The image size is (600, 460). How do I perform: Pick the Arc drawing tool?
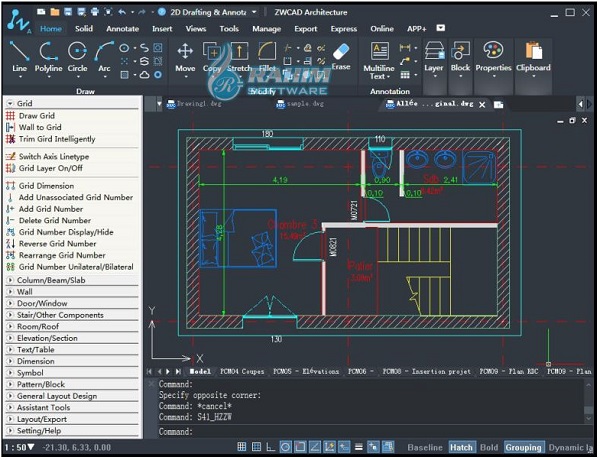[x=104, y=55]
